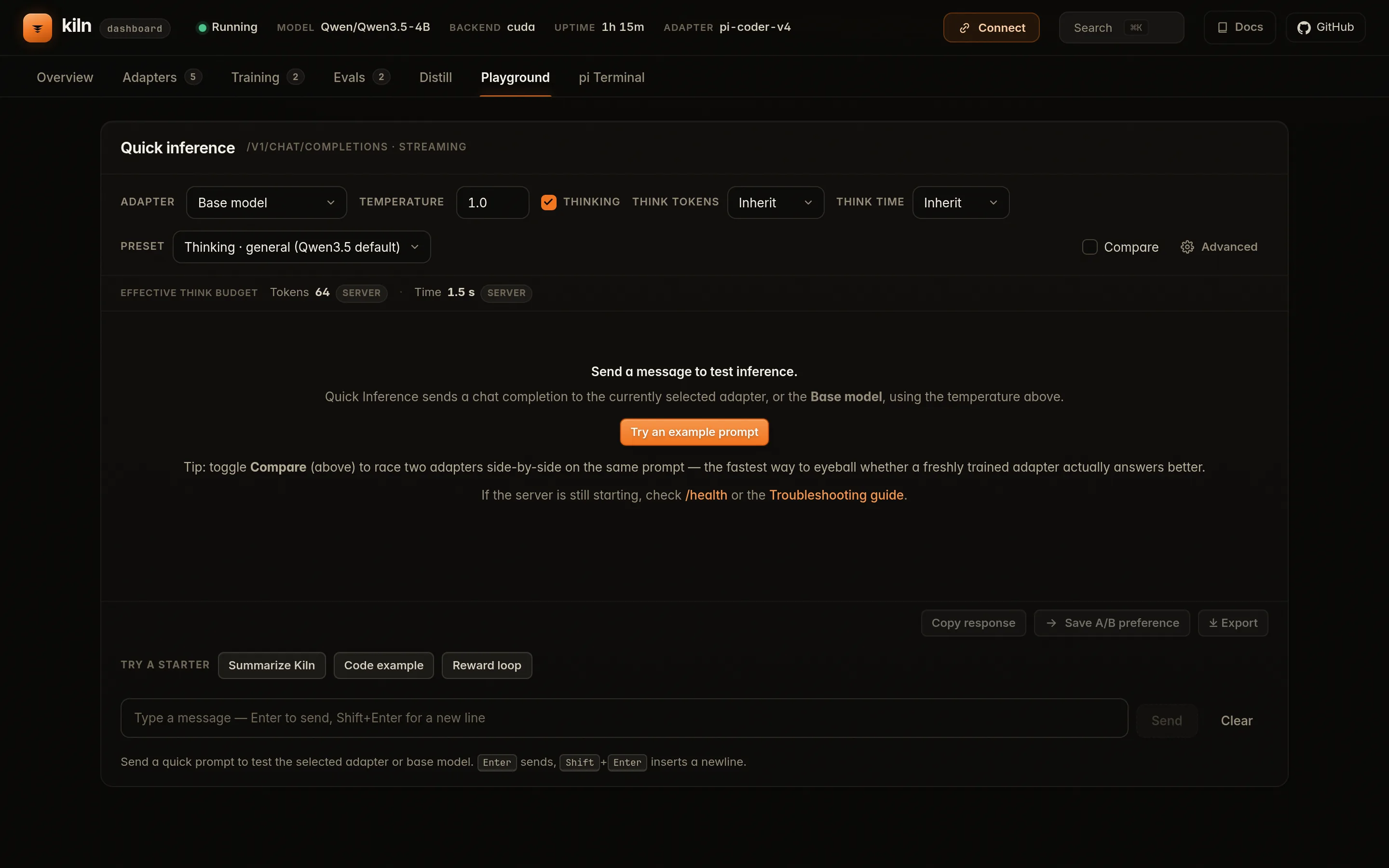Open the Adapter Base model dropdown
1389x868 pixels.
[266, 203]
